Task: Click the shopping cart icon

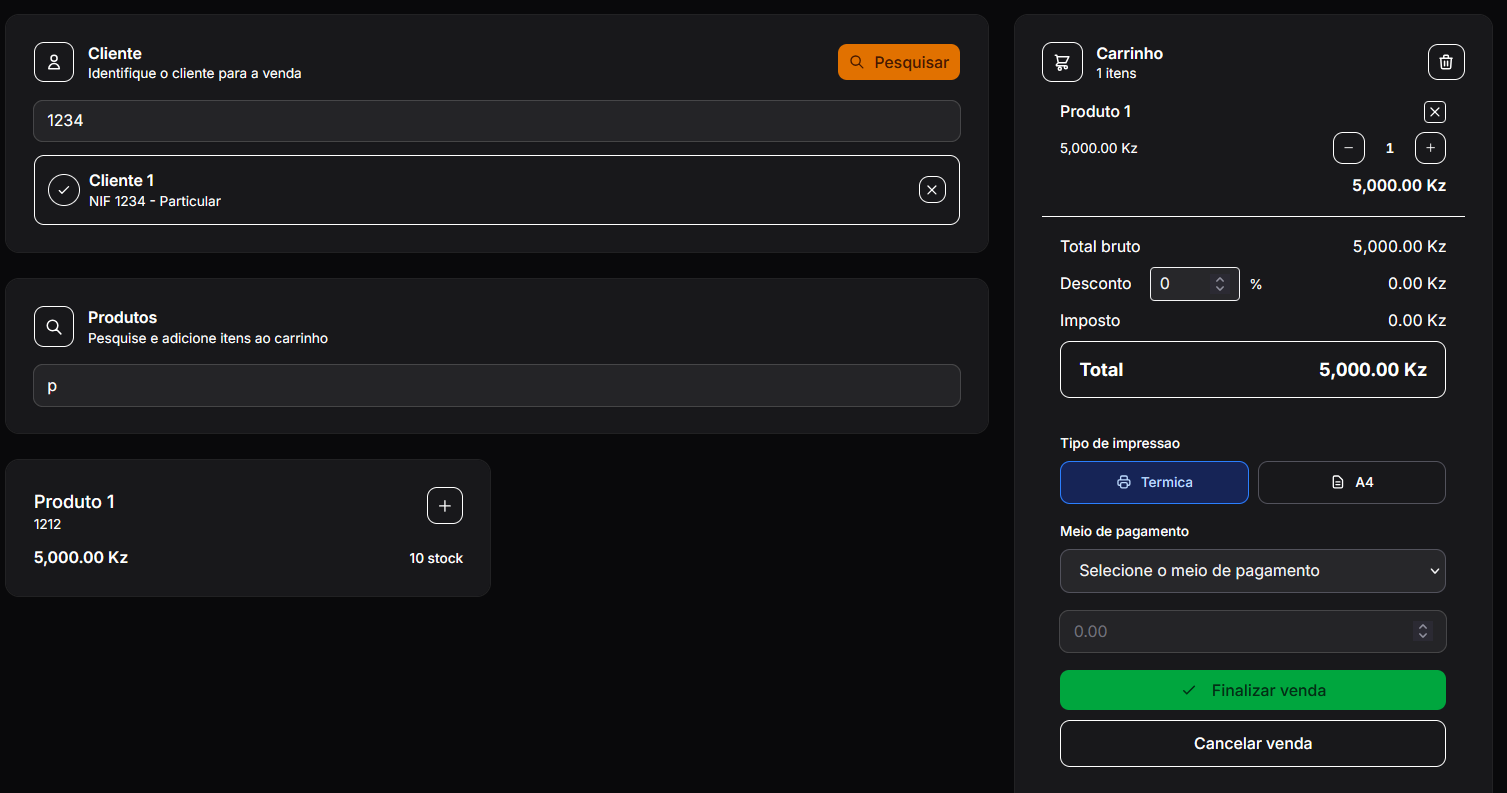Action: 1062,62
